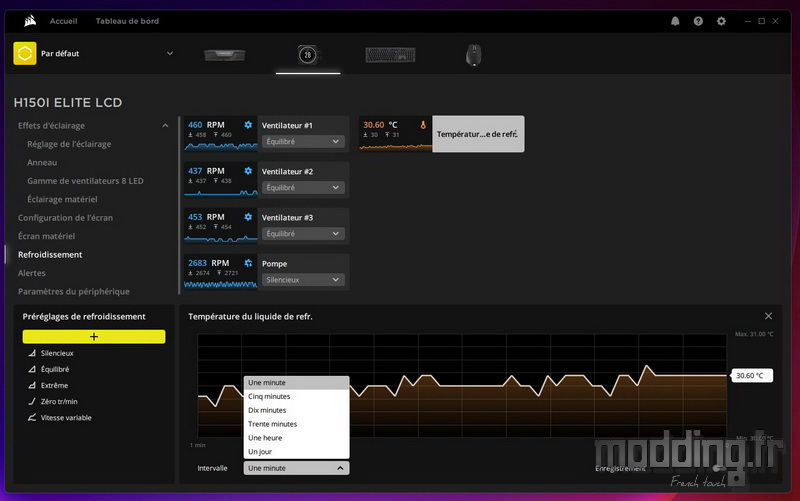
Task: Add a new cooling preset with plus
Action: coord(94,336)
